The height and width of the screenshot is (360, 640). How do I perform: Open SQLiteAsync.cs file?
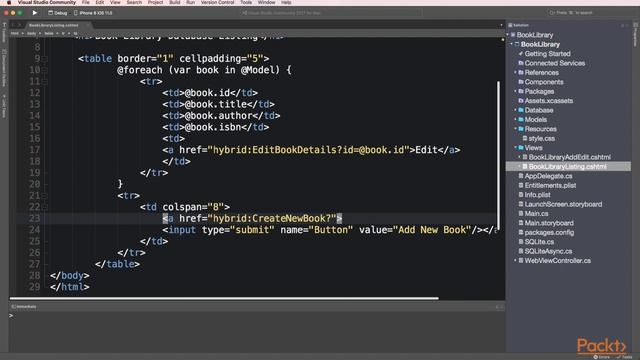548,251
